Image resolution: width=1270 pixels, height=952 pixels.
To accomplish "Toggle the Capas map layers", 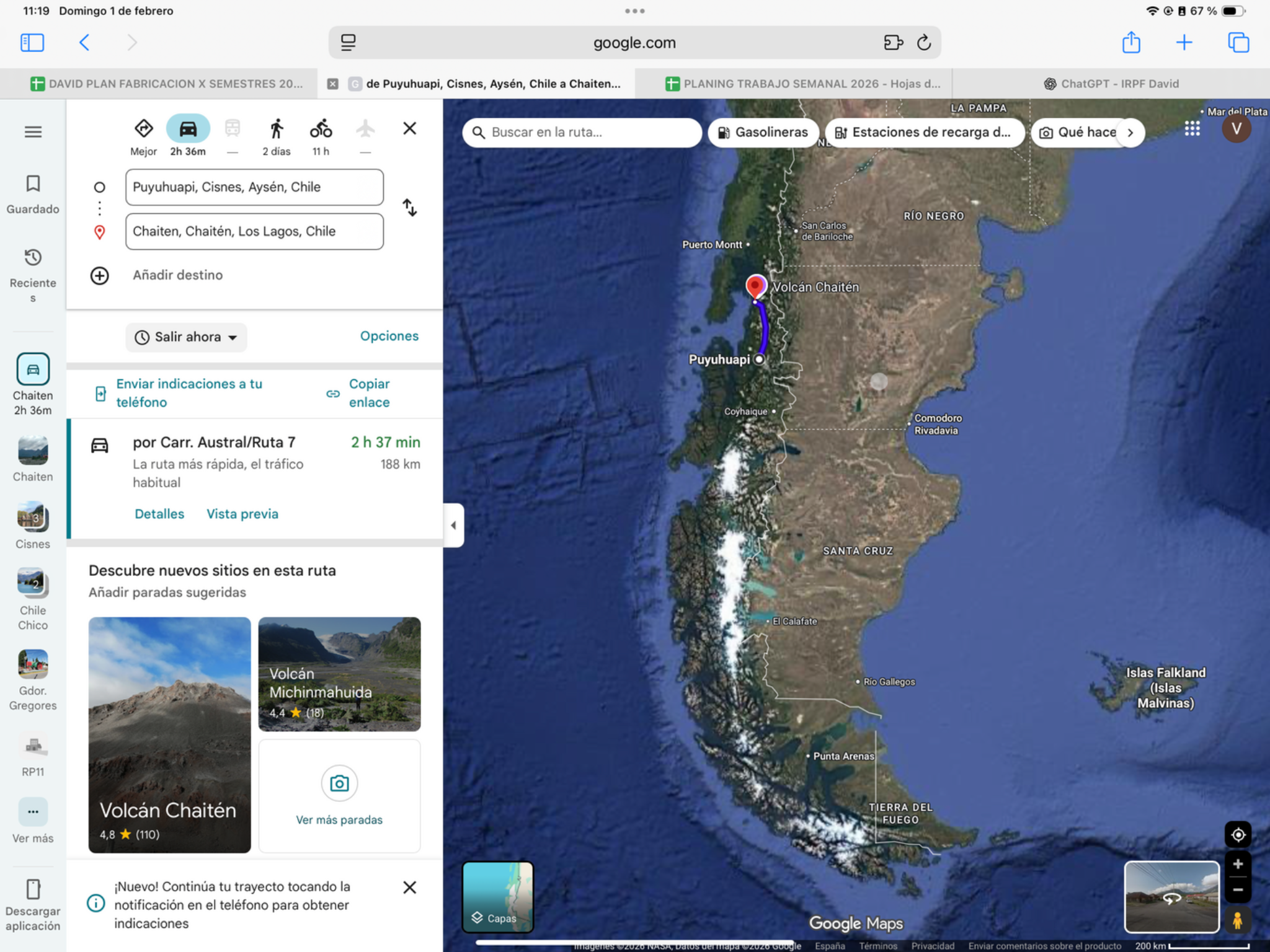I will [498, 897].
